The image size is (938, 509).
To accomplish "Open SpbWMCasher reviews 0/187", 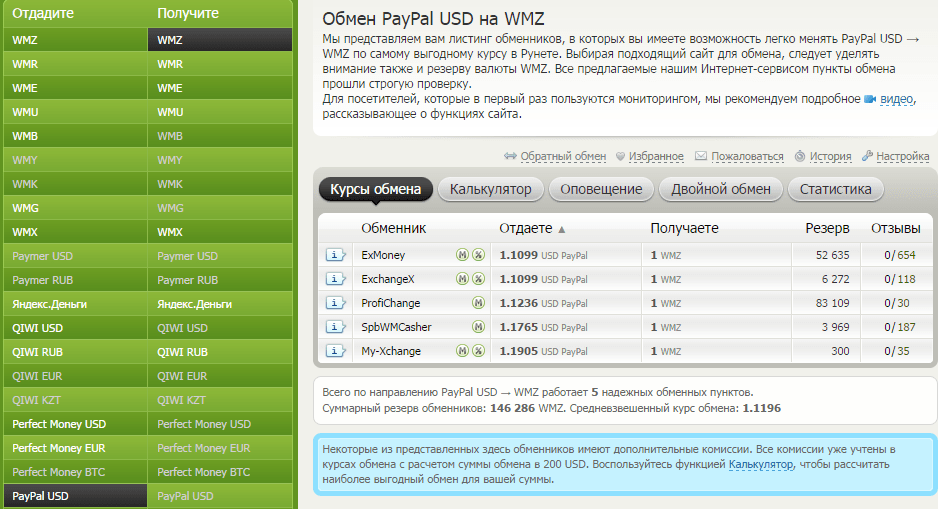I will click(x=900, y=327).
